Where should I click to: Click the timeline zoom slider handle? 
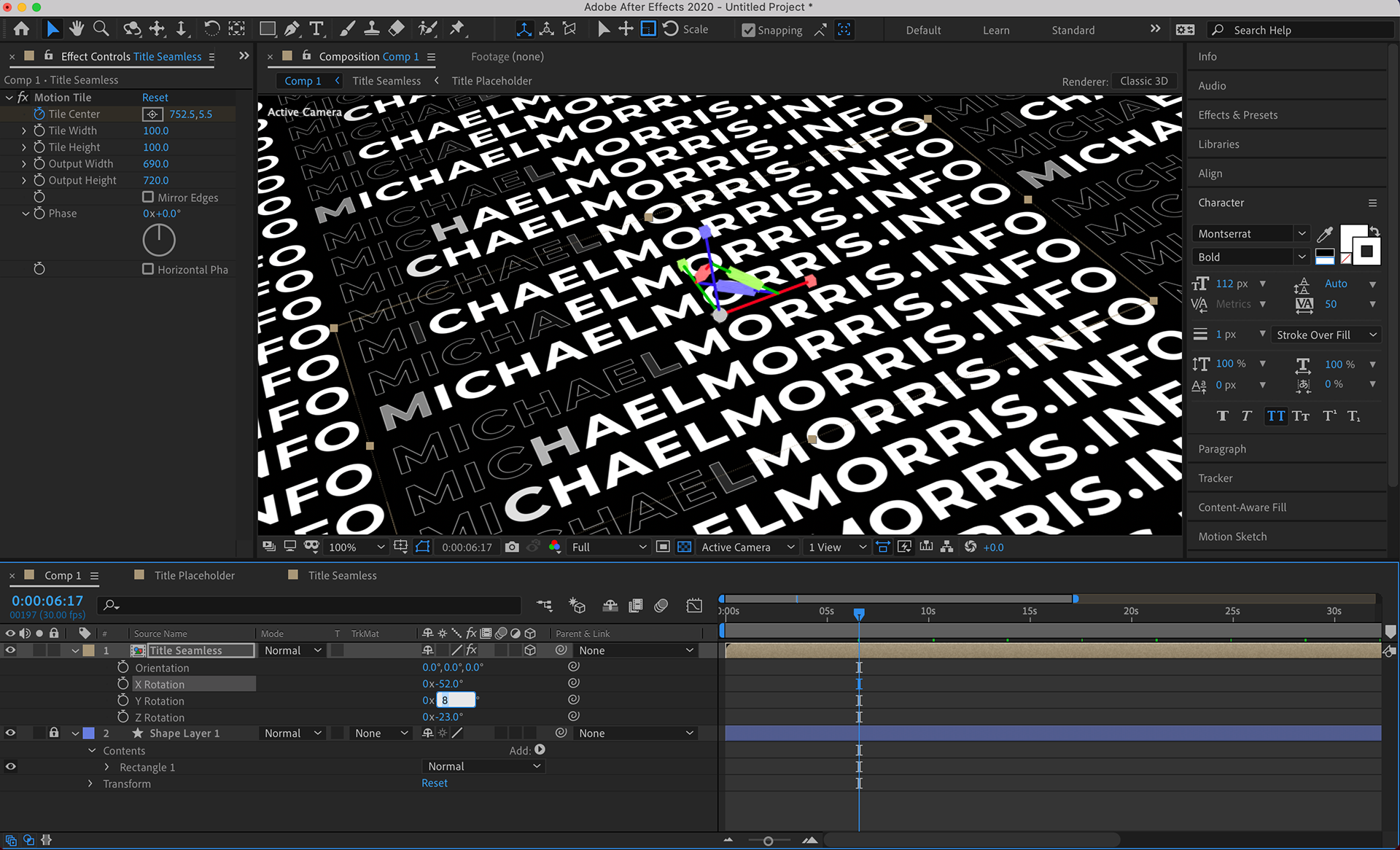[768, 841]
